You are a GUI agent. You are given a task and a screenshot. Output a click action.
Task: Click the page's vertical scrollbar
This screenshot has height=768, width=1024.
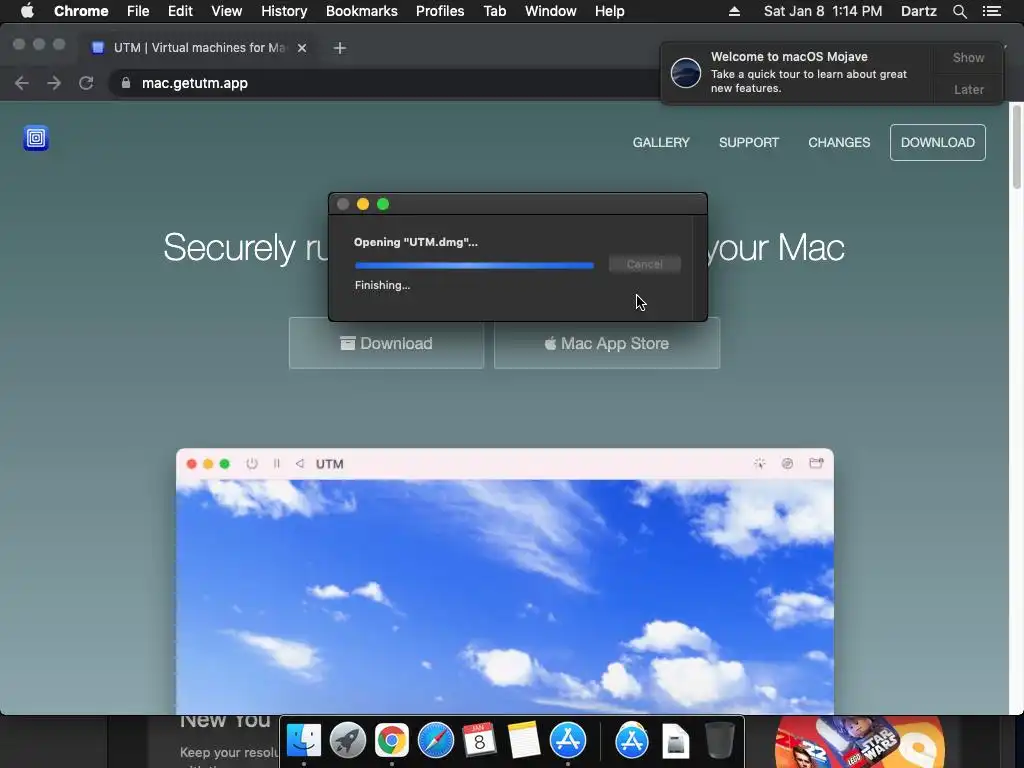[x=1016, y=147]
